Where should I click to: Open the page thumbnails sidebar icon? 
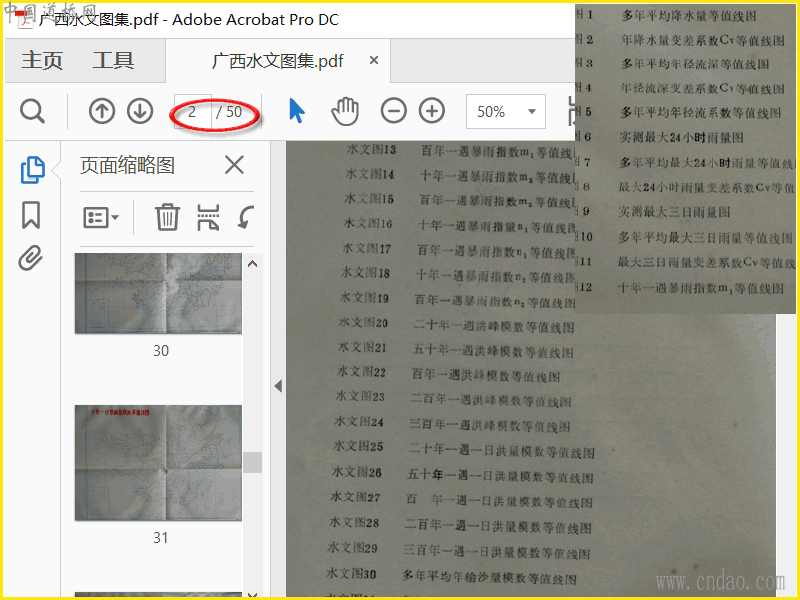32,170
